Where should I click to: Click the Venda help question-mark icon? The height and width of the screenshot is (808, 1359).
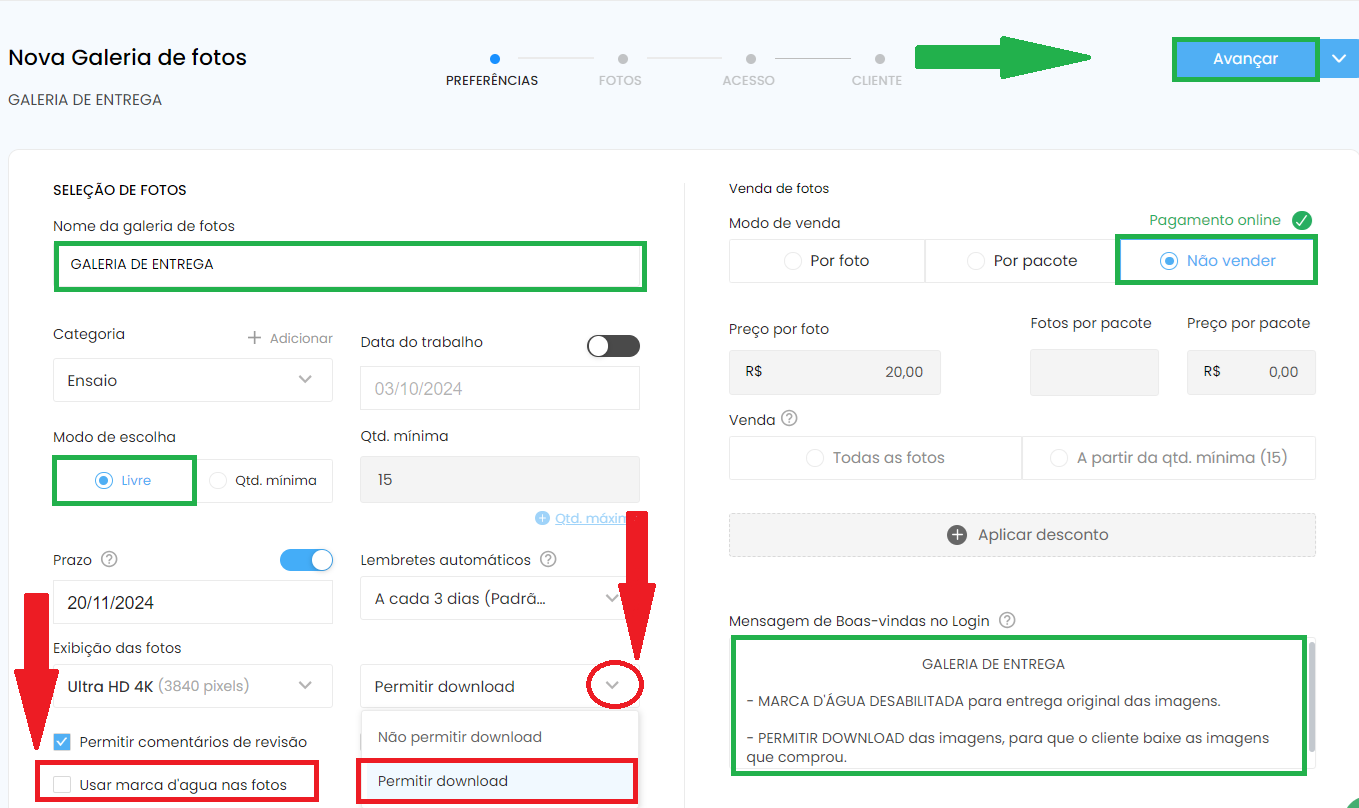[x=789, y=418]
